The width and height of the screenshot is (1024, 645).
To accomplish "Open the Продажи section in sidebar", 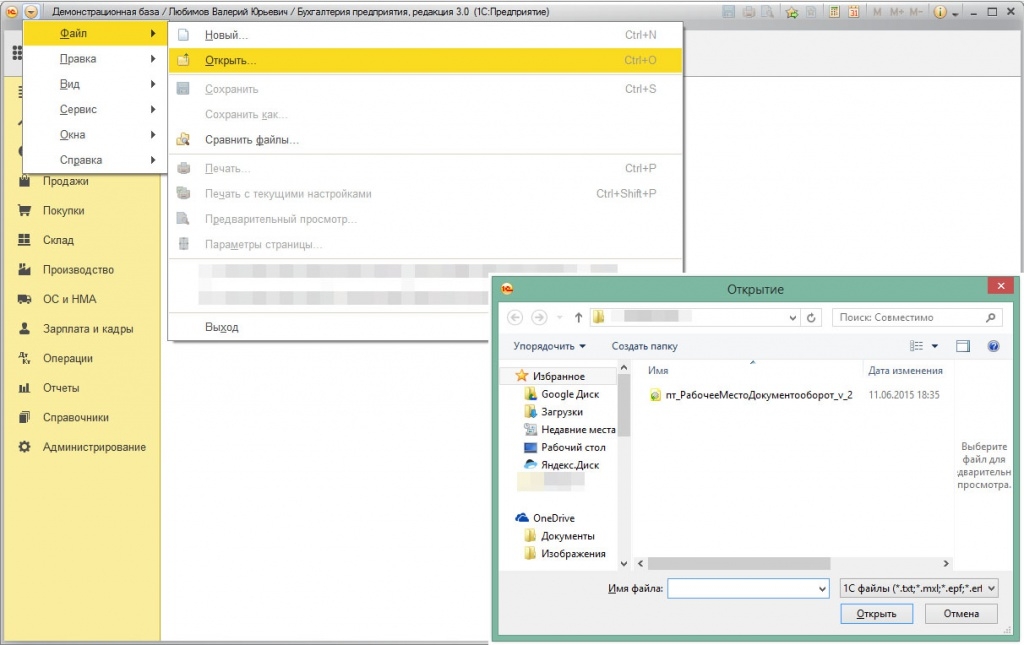I will click(65, 181).
